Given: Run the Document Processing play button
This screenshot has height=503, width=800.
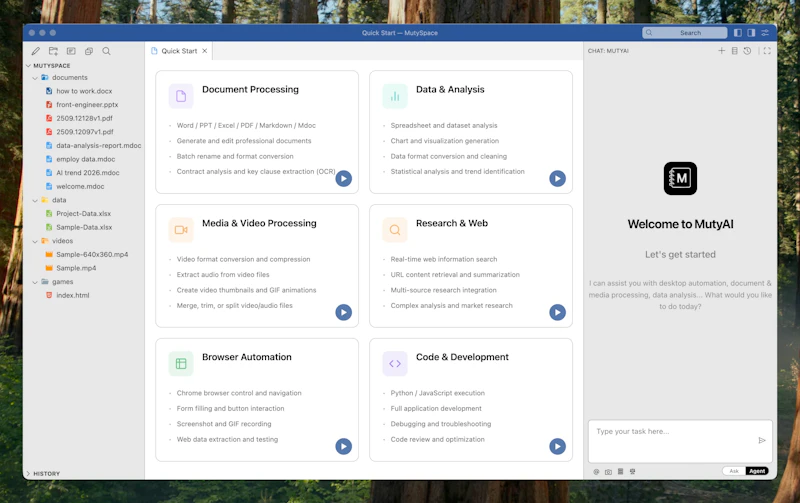Looking at the screenshot, I should pyautogui.click(x=343, y=179).
